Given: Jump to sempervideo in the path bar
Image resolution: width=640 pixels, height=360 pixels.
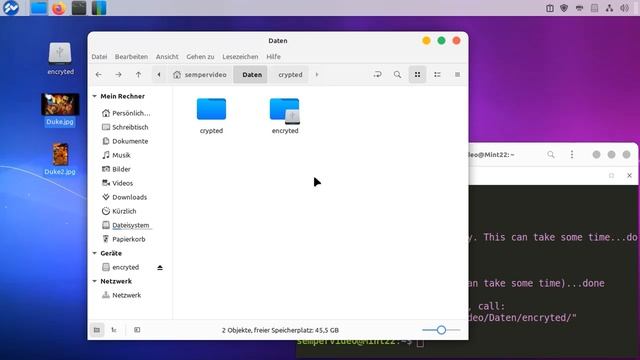Looking at the screenshot, I should click(x=200, y=75).
